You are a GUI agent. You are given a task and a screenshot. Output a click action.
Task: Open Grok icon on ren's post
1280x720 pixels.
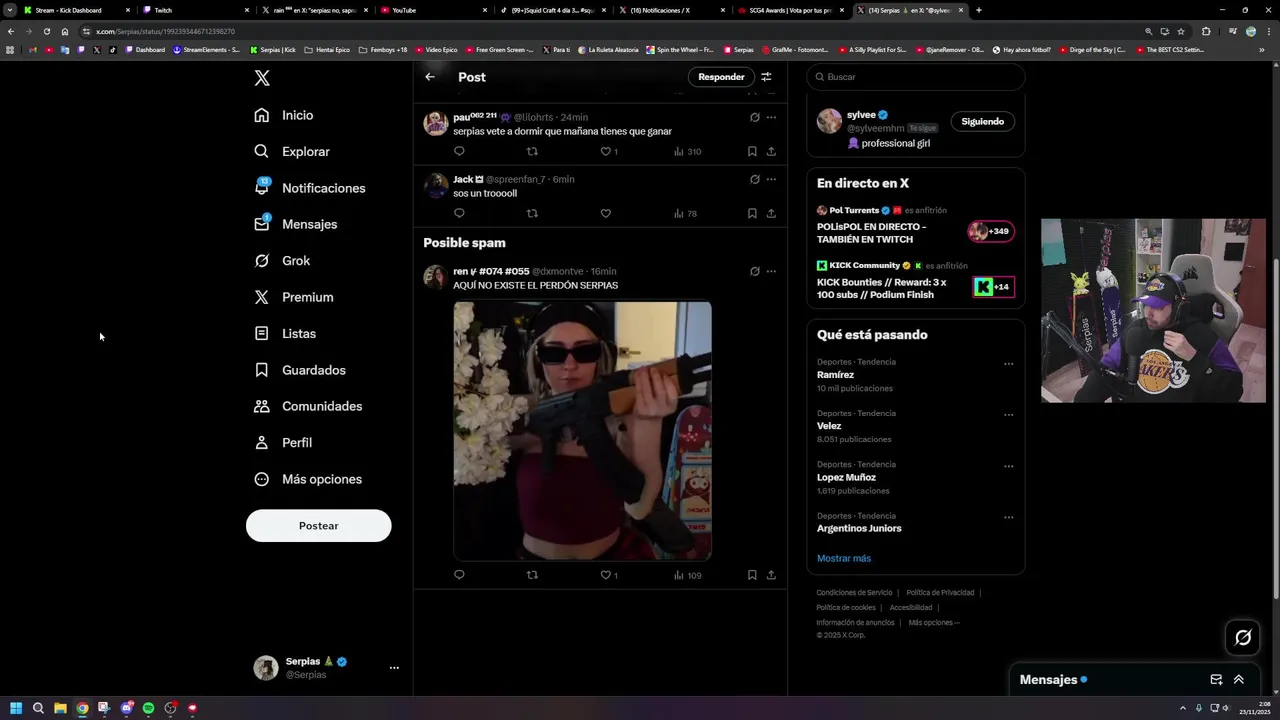[755, 271]
